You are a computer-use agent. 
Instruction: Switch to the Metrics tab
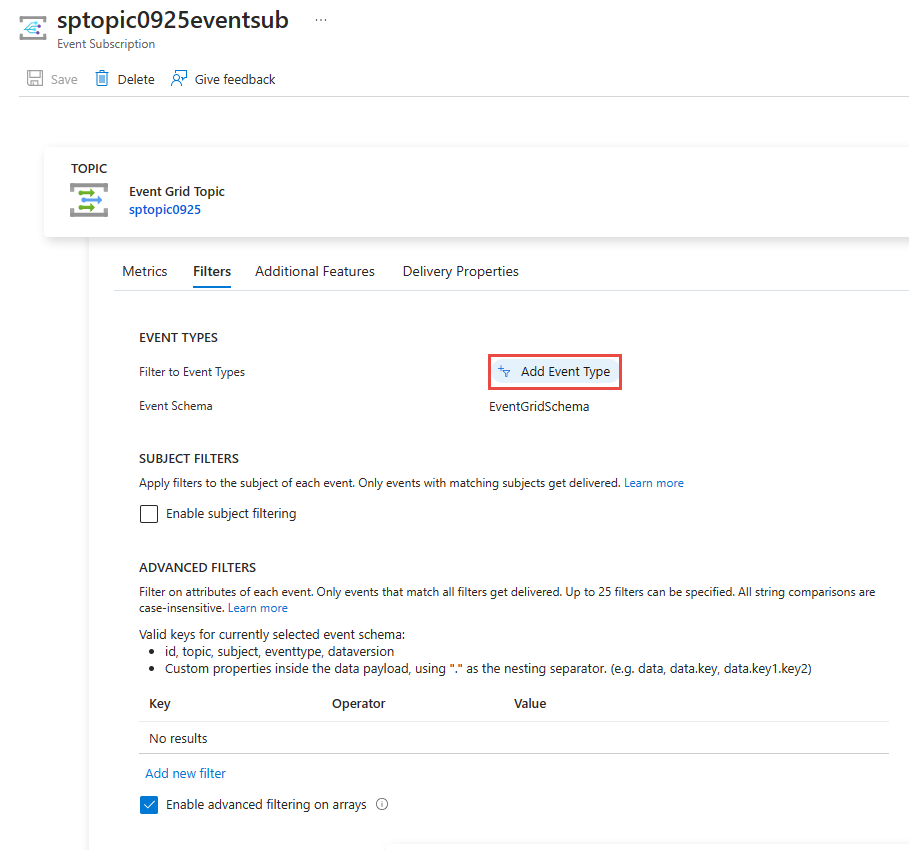pyautogui.click(x=144, y=271)
